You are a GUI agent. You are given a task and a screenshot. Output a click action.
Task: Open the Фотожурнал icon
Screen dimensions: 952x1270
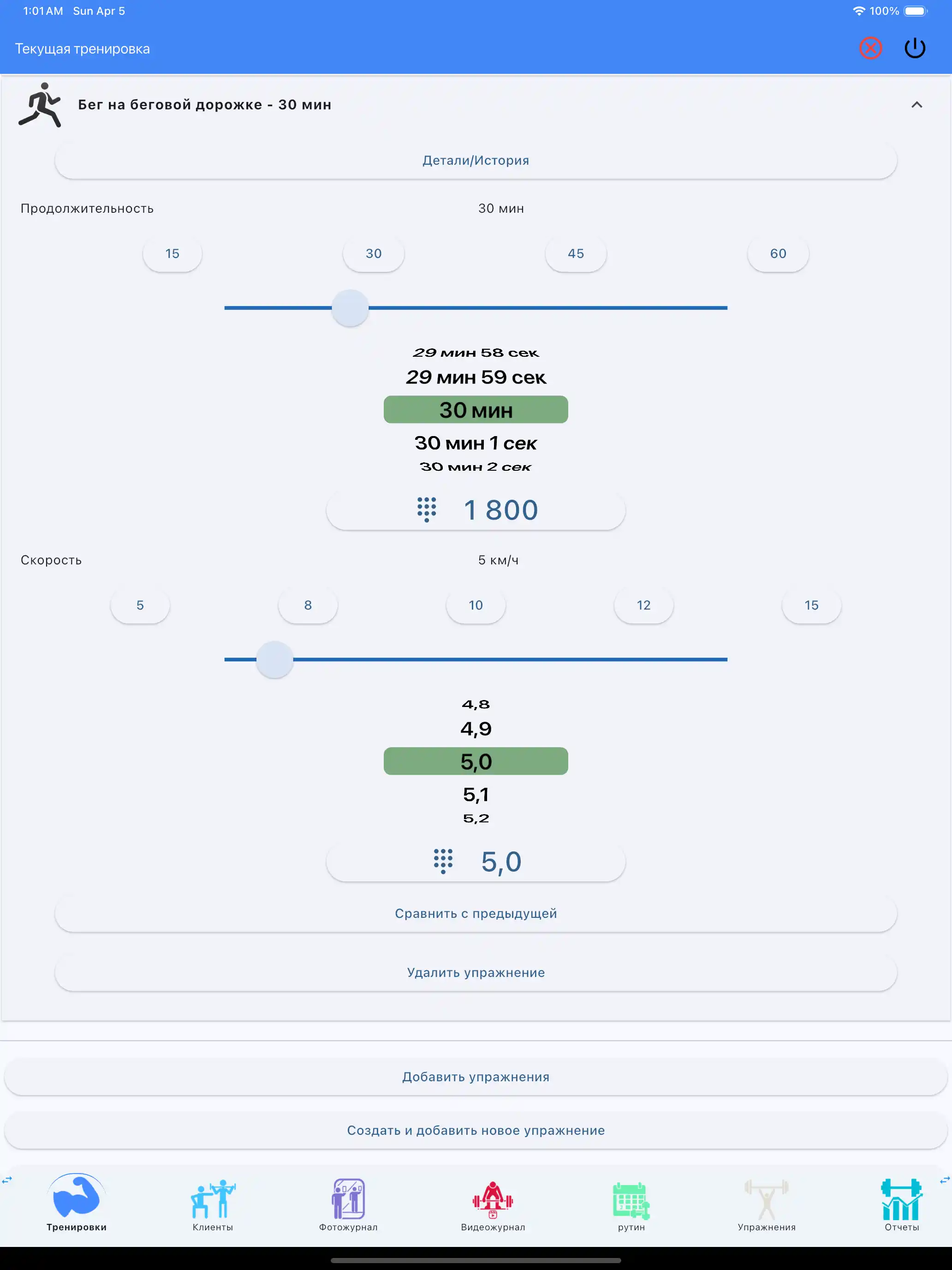347,1199
